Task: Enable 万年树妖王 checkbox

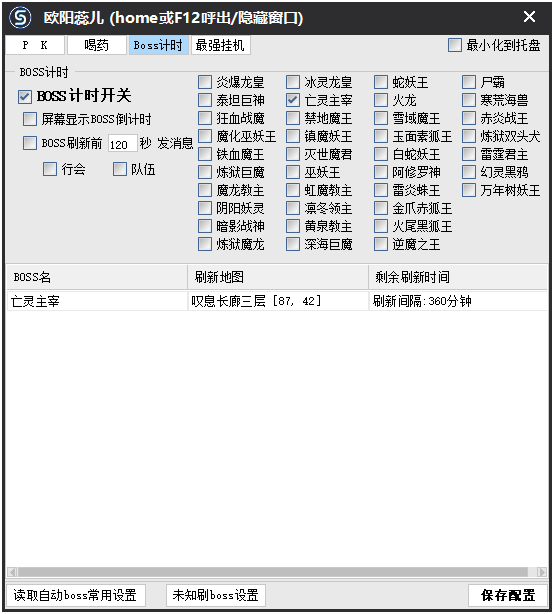Action: pos(469,190)
